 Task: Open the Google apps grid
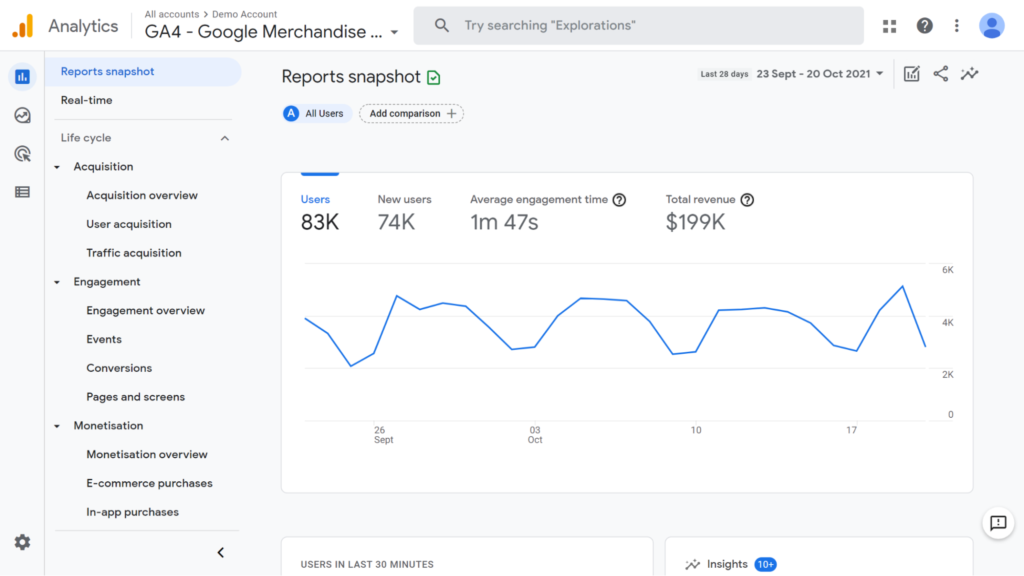pyautogui.click(x=889, y=26)
